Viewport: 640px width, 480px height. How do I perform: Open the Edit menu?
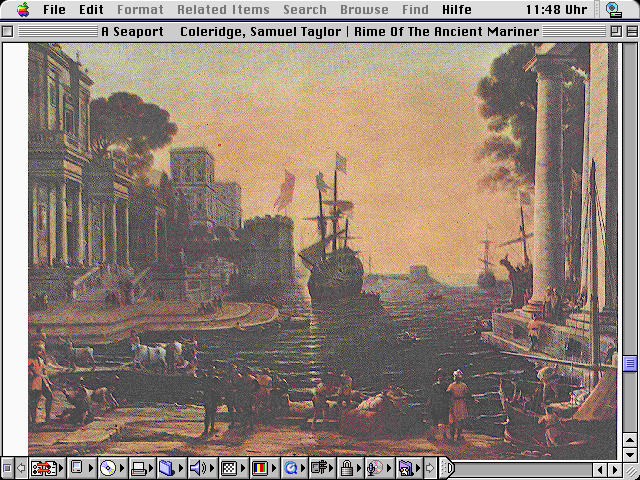[91, 9]
